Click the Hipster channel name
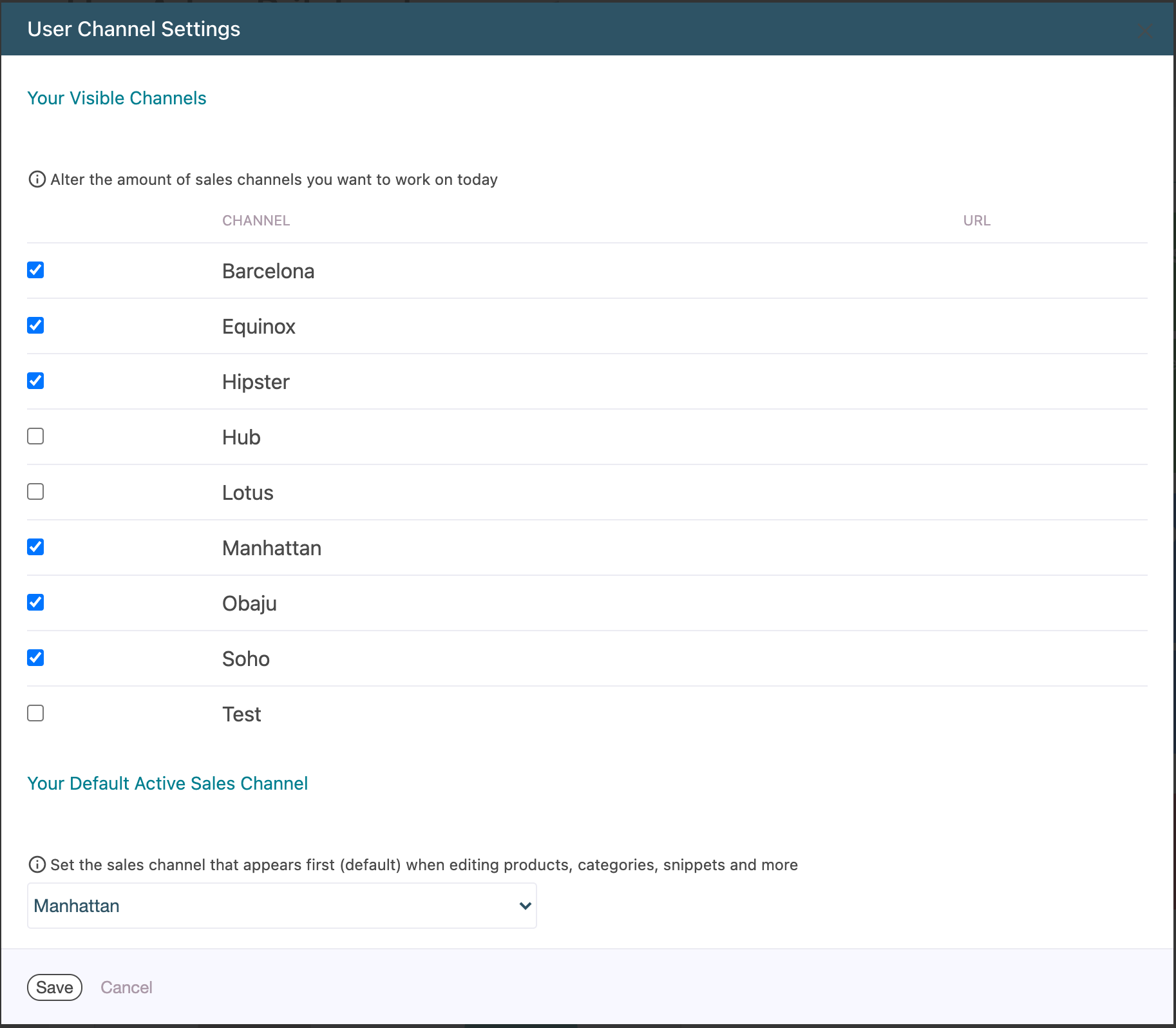This screenshot has height=1028, width=1176. [256, 382]
